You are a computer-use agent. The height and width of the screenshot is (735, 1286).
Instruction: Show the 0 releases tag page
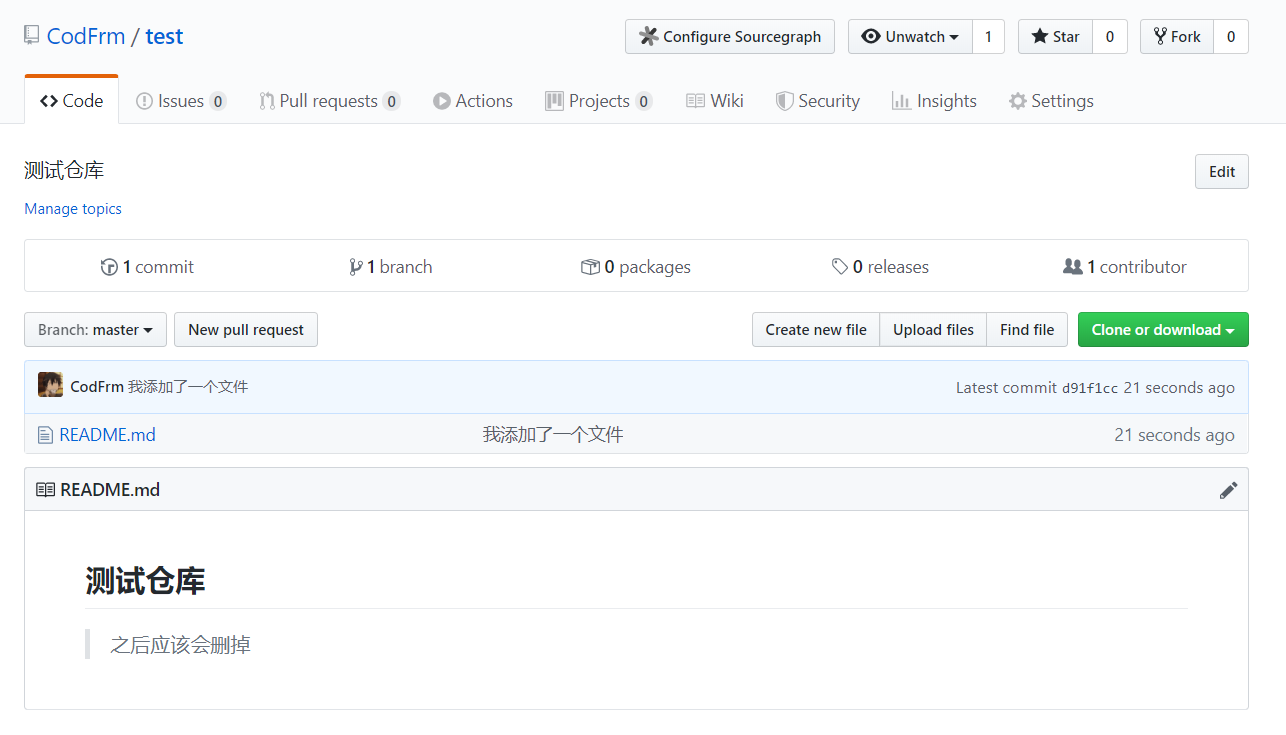pos(880,267)
